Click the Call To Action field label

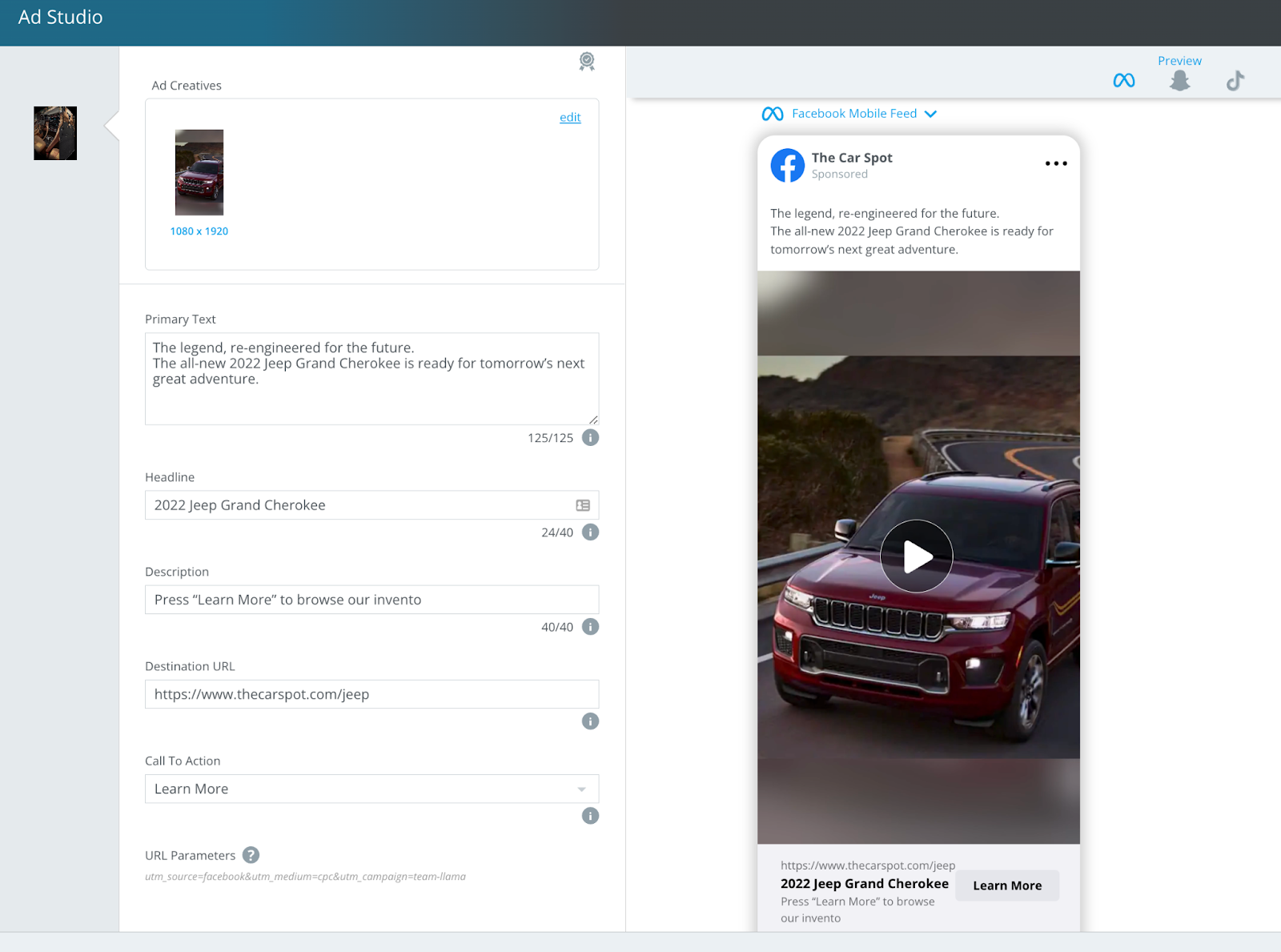183,761
